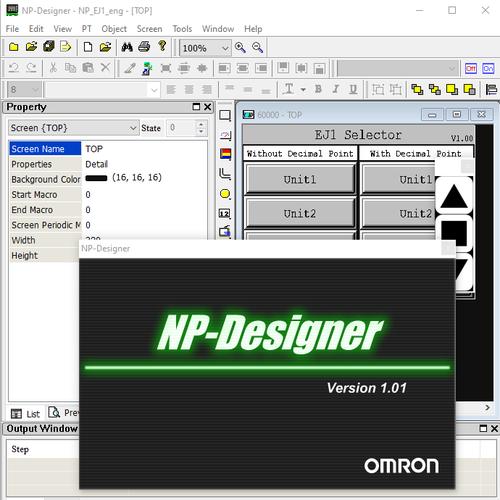Select the yellow lamp object tool
Image resolution: width=500 pixels, height=500 pixels.
click(x=225, y=194)
